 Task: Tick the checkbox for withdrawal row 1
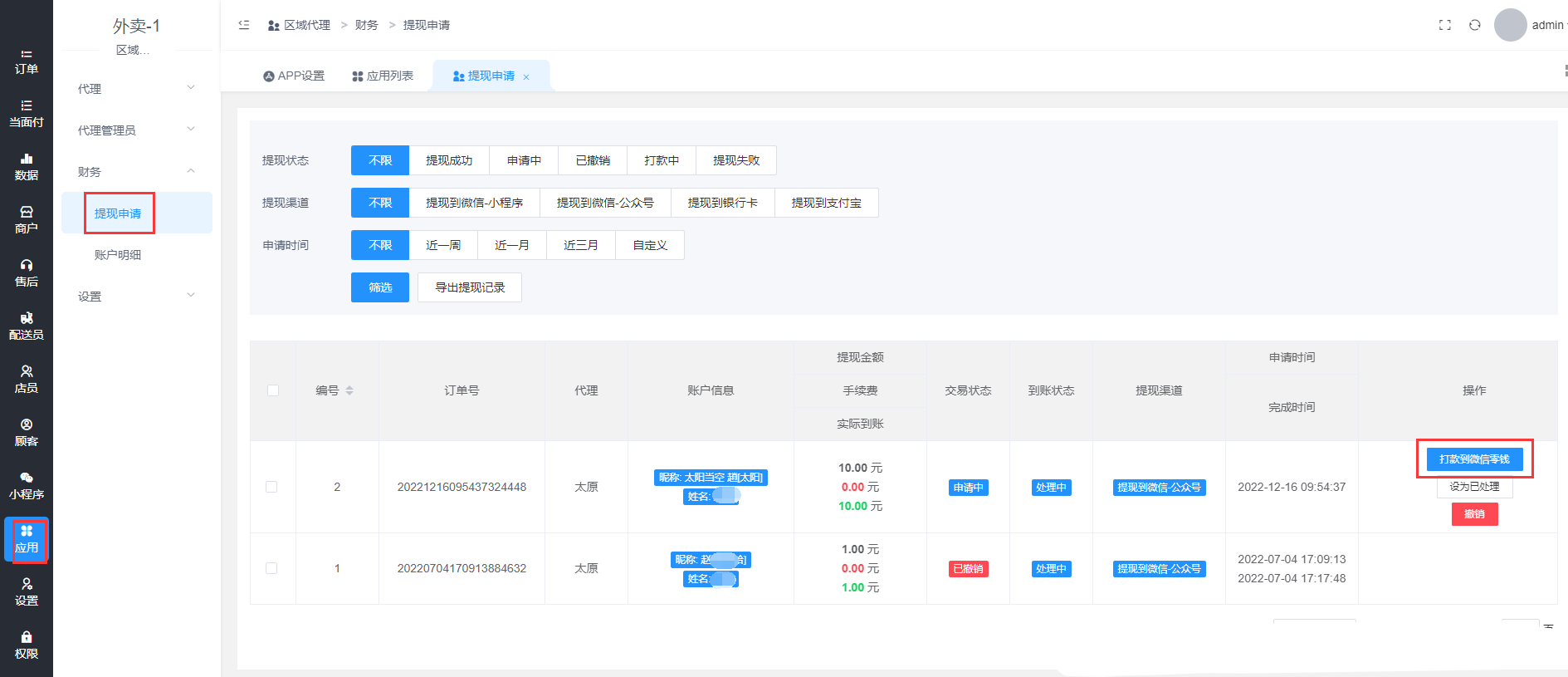(x=271, y=568)
